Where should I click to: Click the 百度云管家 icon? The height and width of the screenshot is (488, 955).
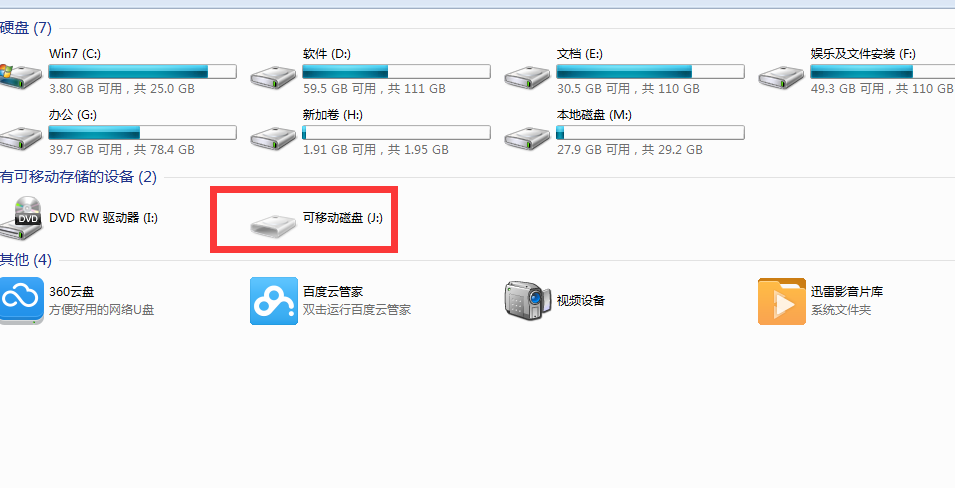pos(274,301)
